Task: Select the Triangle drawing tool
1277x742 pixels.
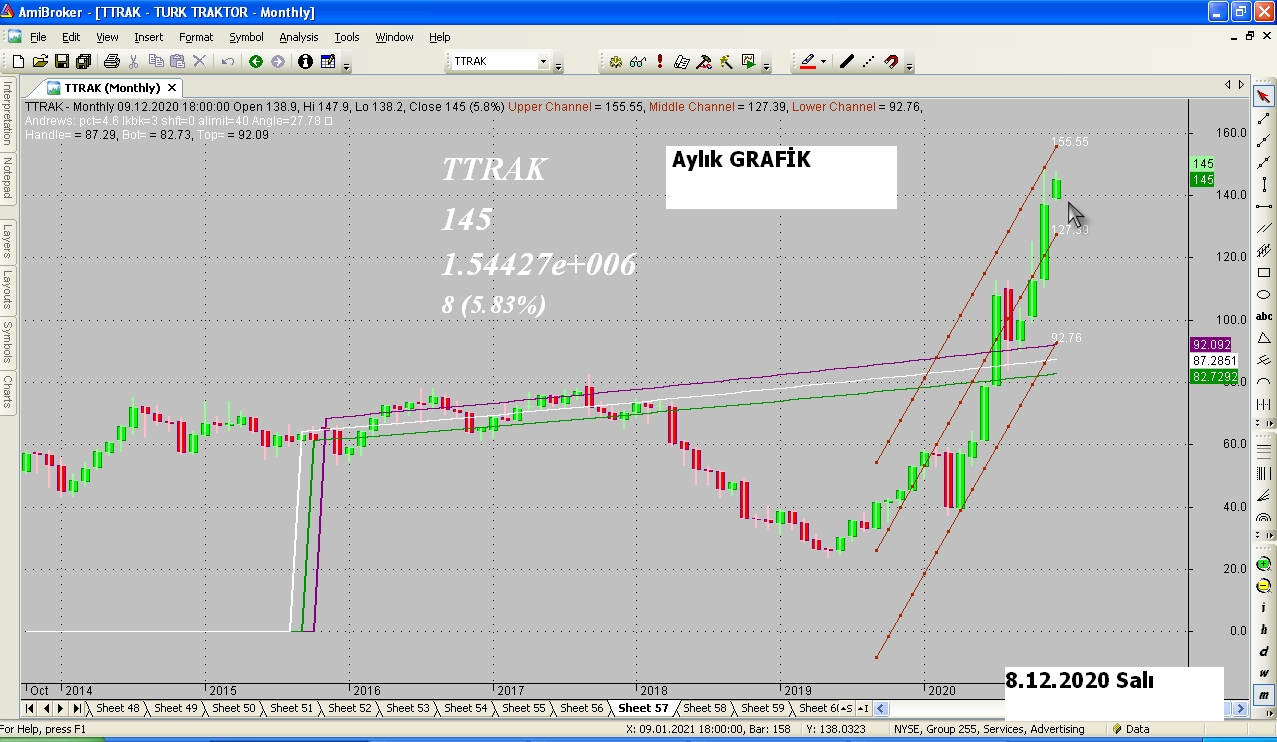Action: click(x=1264, y=338)
